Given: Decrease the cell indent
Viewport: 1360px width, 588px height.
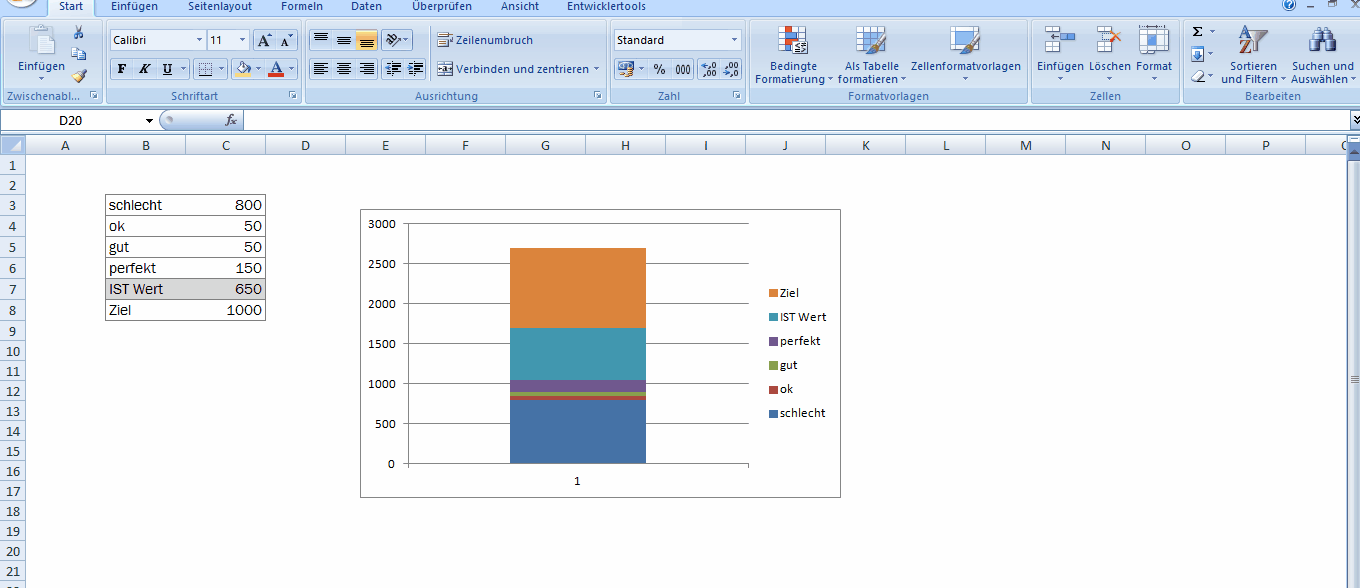Looking at the screenshot, I should coord(393,69).
